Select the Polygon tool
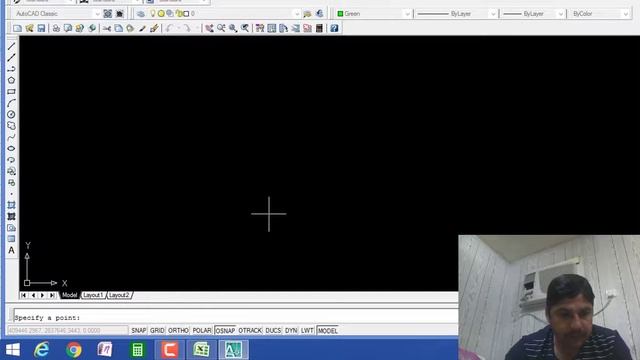Screen dimensions: 640x360 (11, 80)
